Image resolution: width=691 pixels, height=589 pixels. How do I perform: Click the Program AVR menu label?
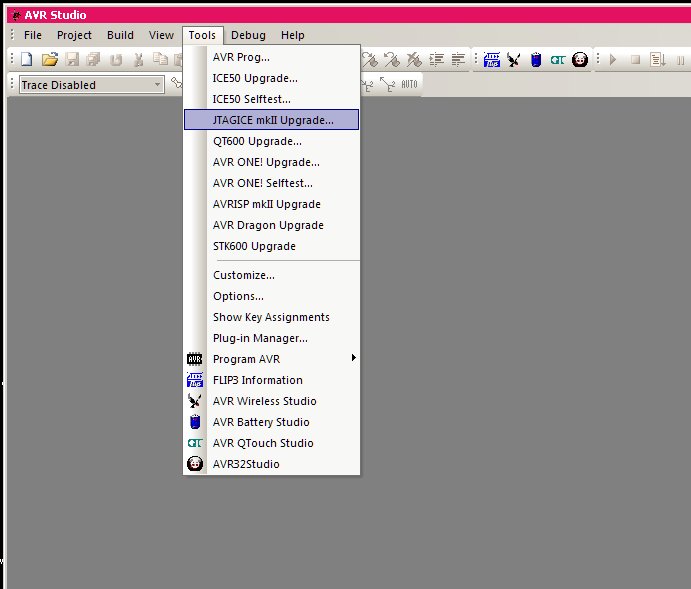(246, 359)
